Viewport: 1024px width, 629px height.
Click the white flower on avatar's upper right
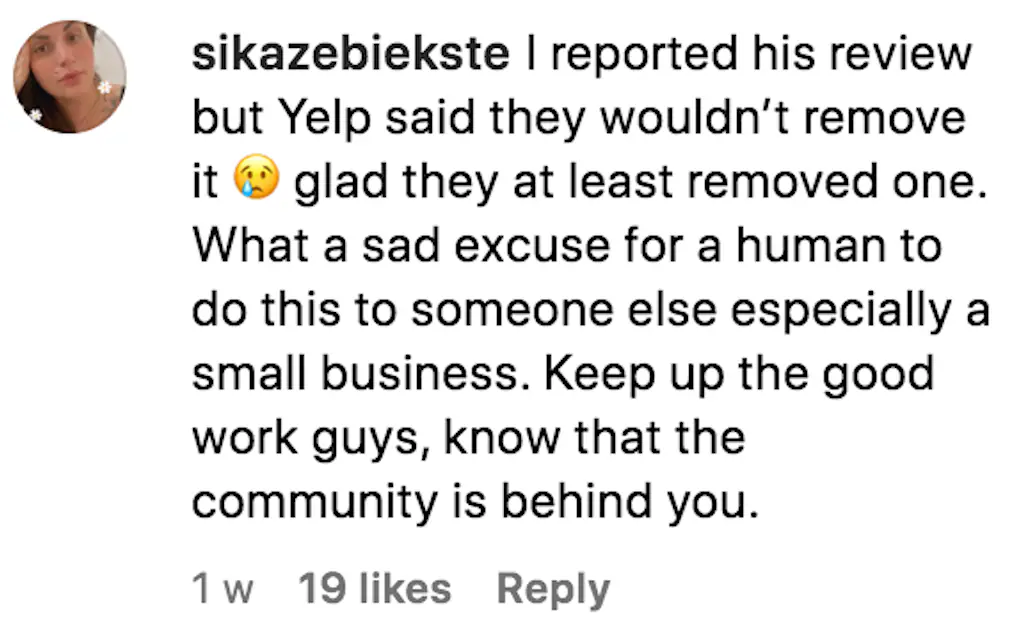[104, 87]
